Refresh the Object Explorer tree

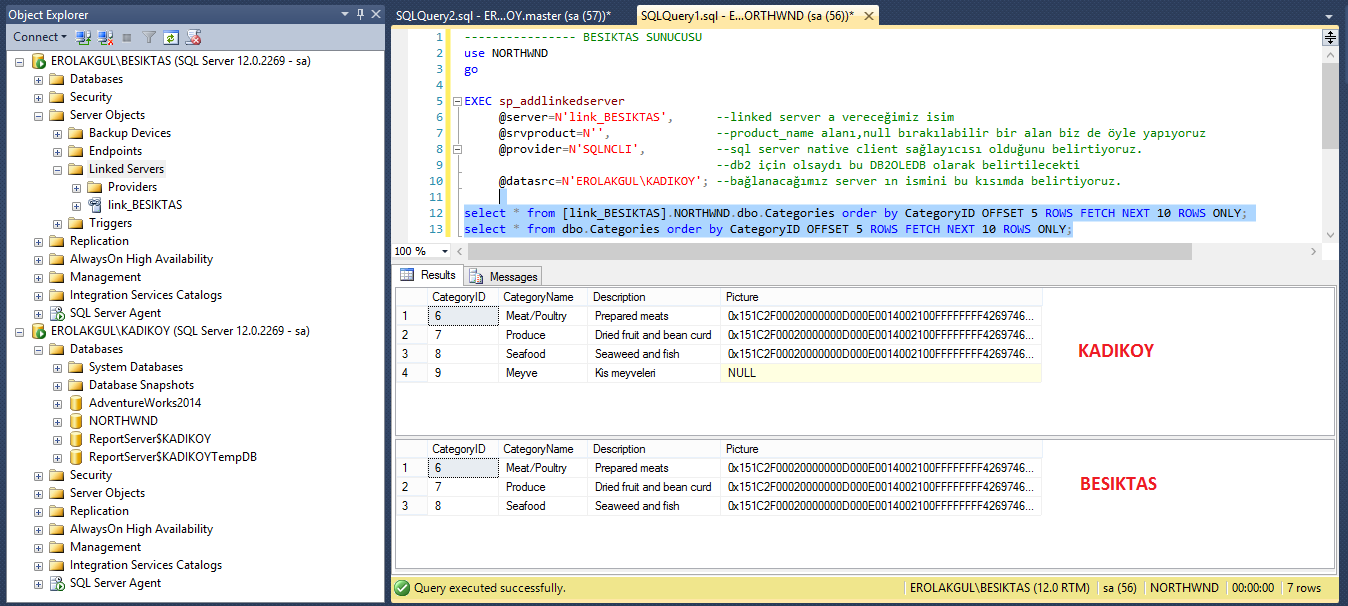point(171,37)
